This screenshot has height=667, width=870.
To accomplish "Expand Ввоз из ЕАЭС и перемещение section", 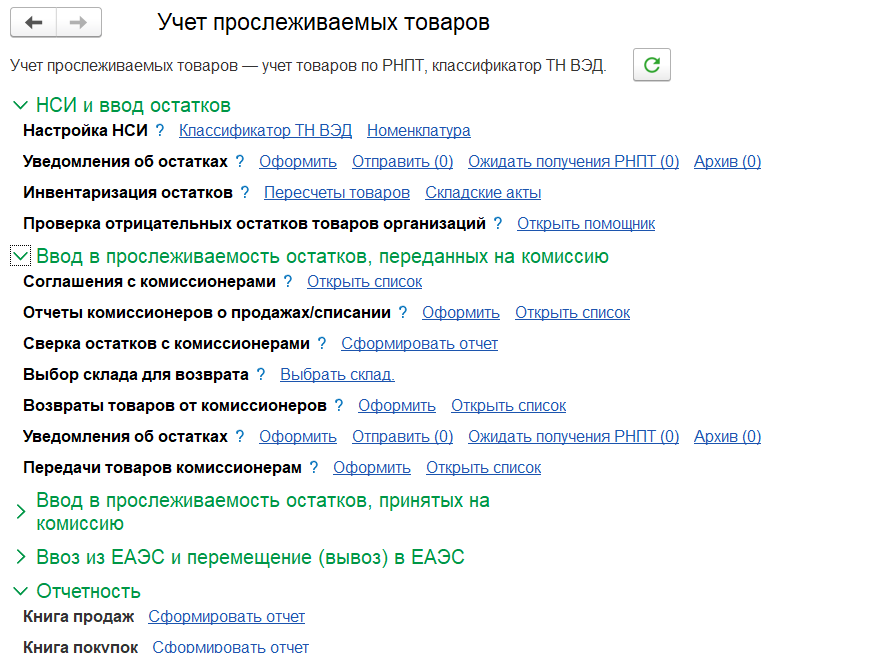I will tap(21, 557).
